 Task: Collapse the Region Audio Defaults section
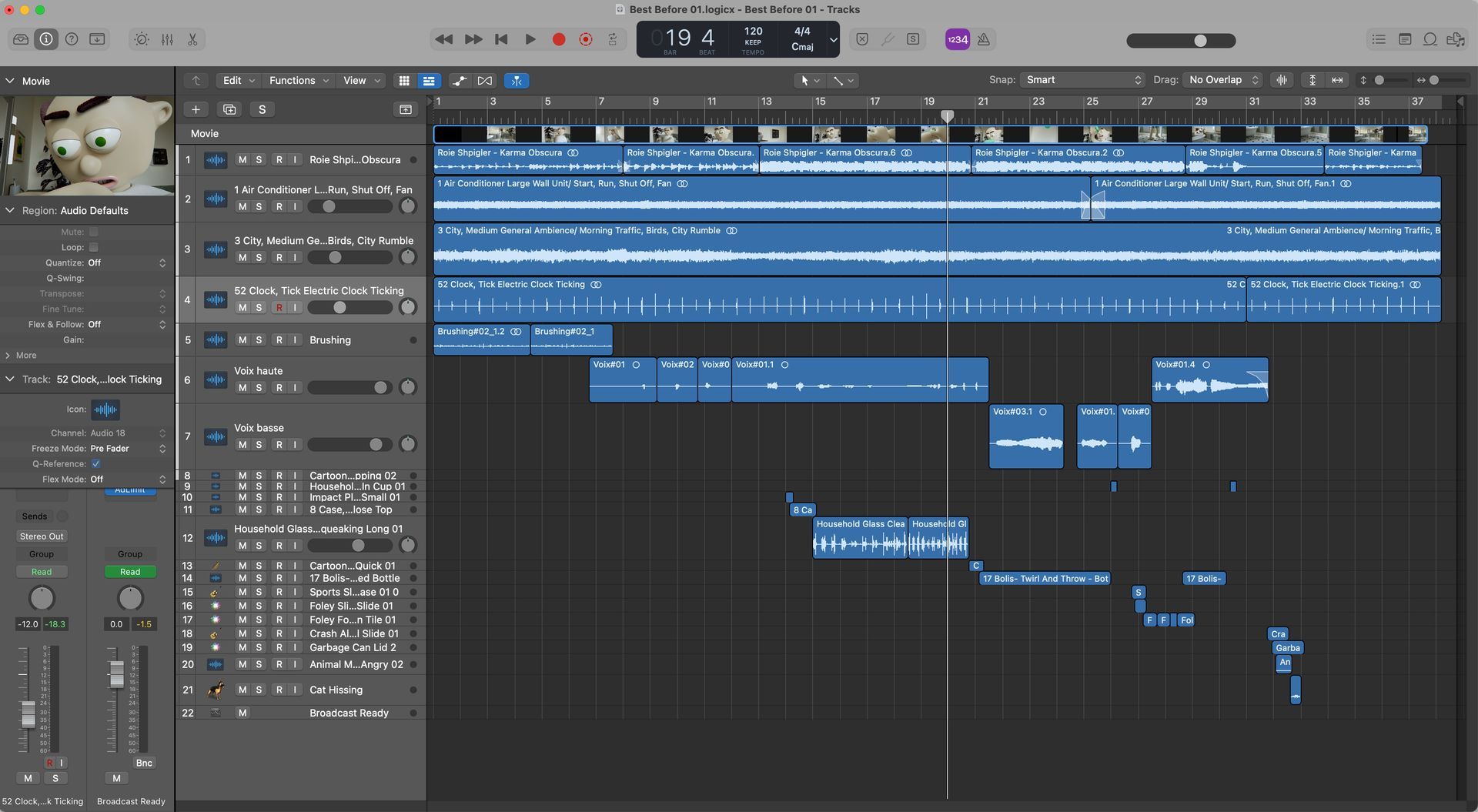(10, 210)
